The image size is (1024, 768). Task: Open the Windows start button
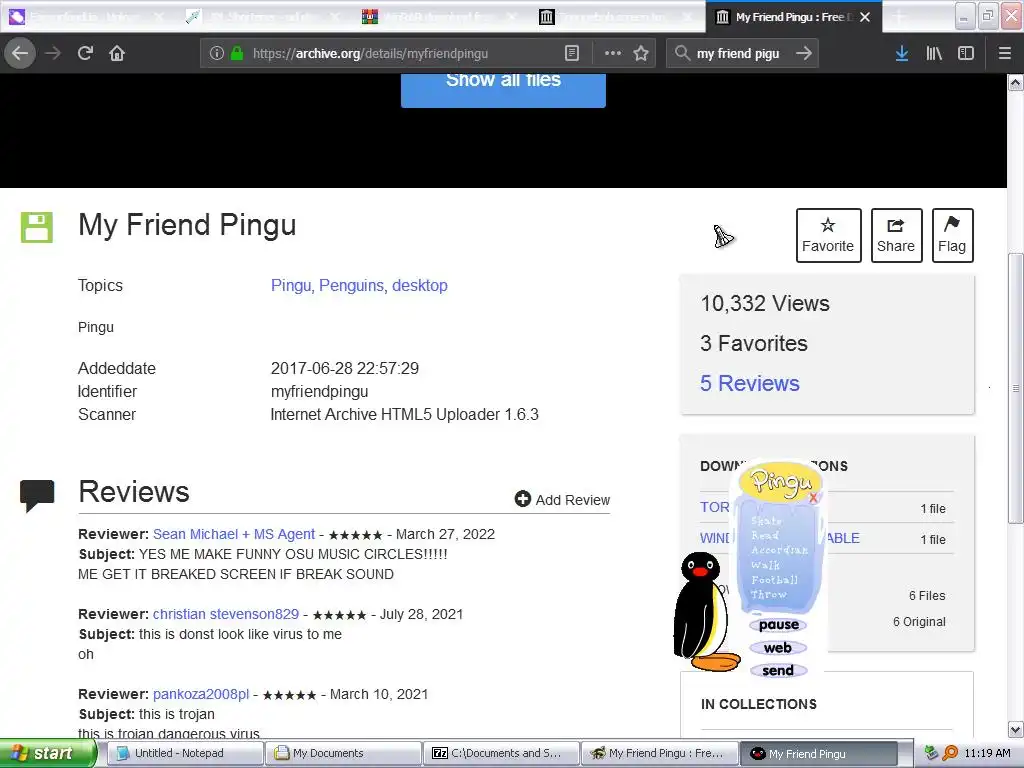pyautogui.click(x=49, y=753)
